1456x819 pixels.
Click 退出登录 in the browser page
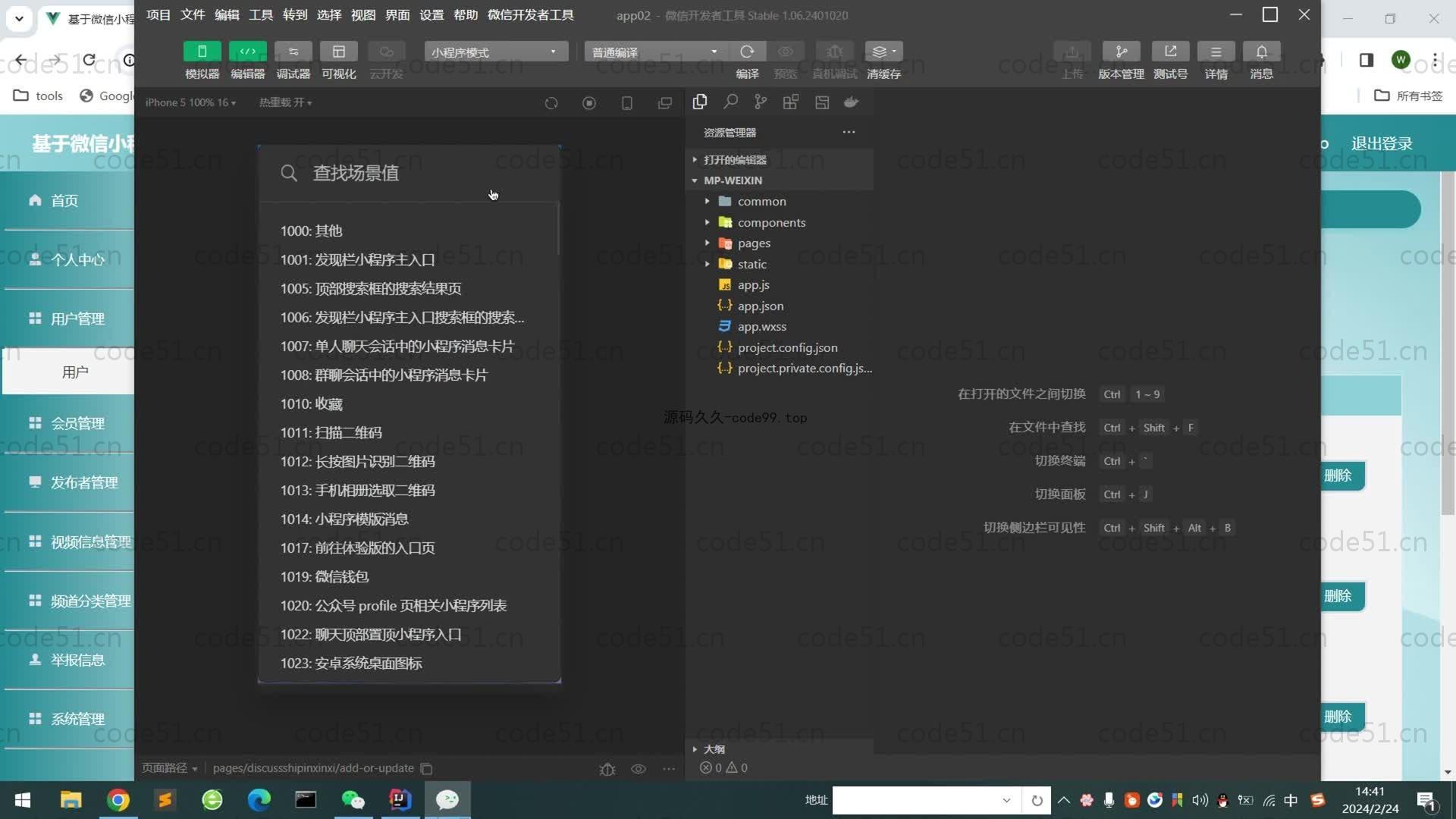pyautogui.click(x=1382, y=143)
